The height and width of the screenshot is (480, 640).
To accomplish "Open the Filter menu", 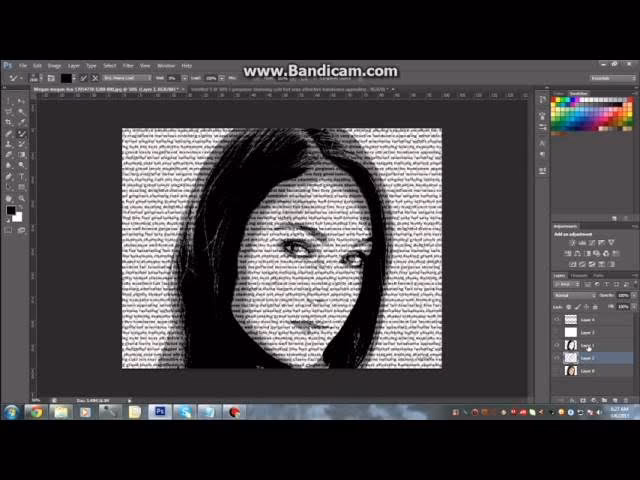I will pyautogui.click(x=128, y=65).
